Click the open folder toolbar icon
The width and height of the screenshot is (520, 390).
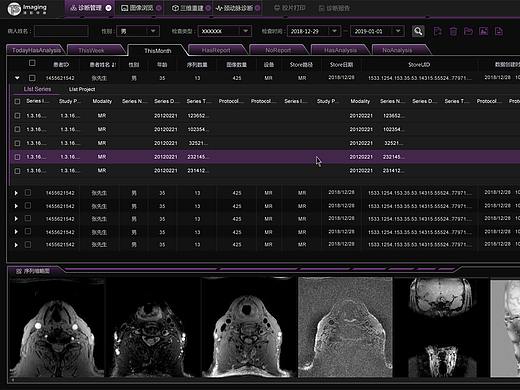click(x=468, y=31)
